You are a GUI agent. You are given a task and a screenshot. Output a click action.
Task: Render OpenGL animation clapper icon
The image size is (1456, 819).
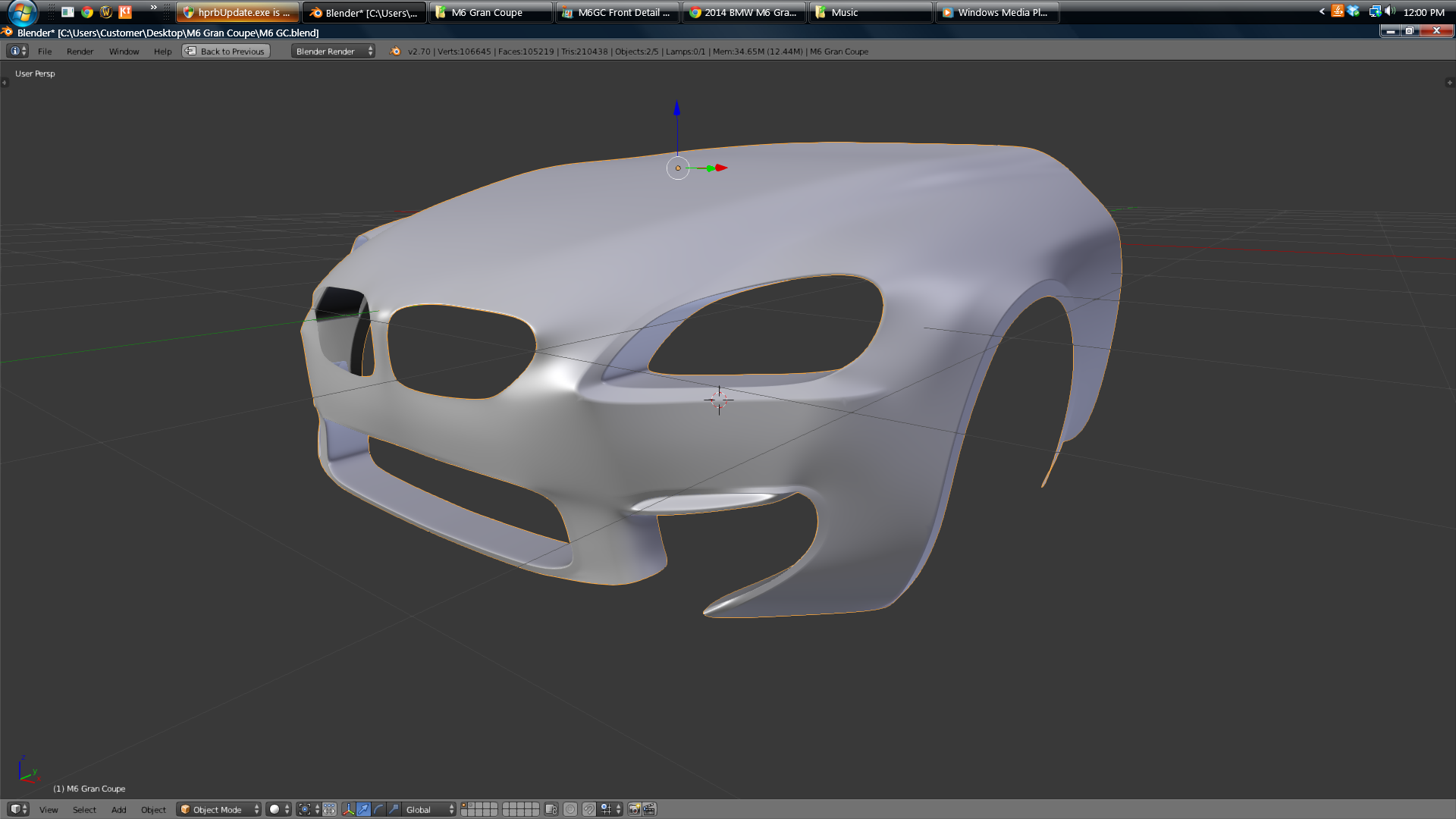[650, 809]
